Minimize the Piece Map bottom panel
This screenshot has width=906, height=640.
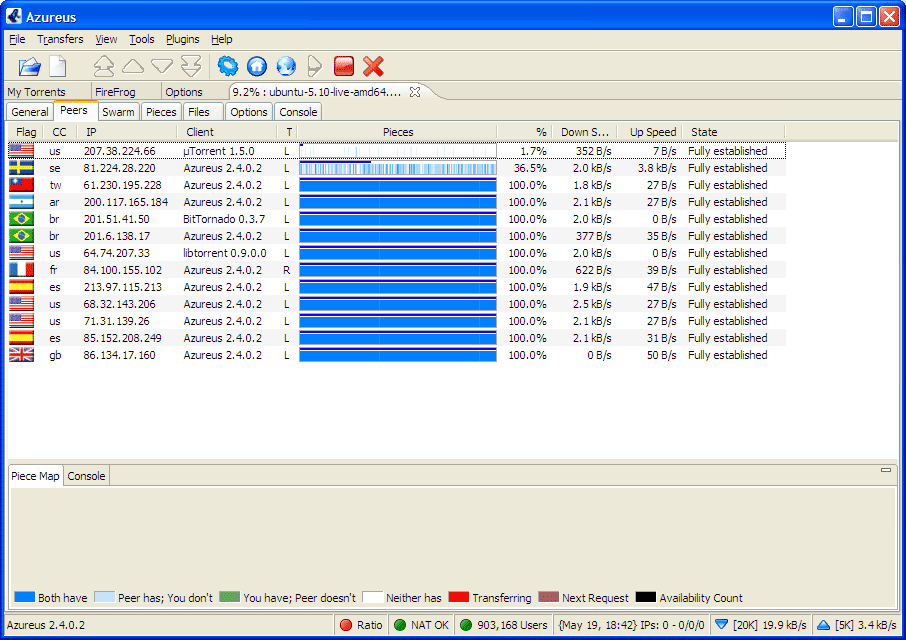(x=886, y=470)
